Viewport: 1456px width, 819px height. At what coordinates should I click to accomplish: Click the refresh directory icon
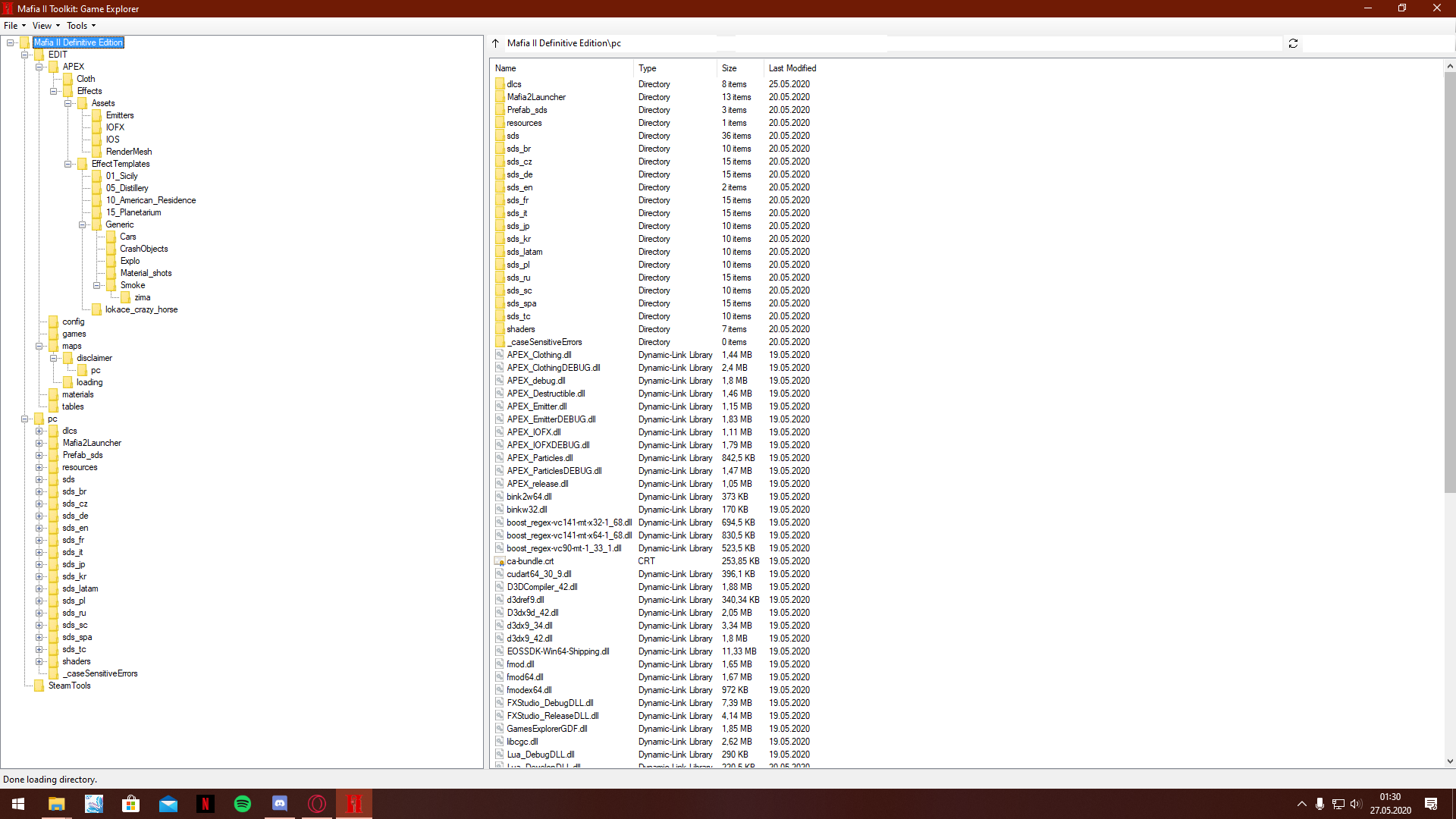[1293, 43]
